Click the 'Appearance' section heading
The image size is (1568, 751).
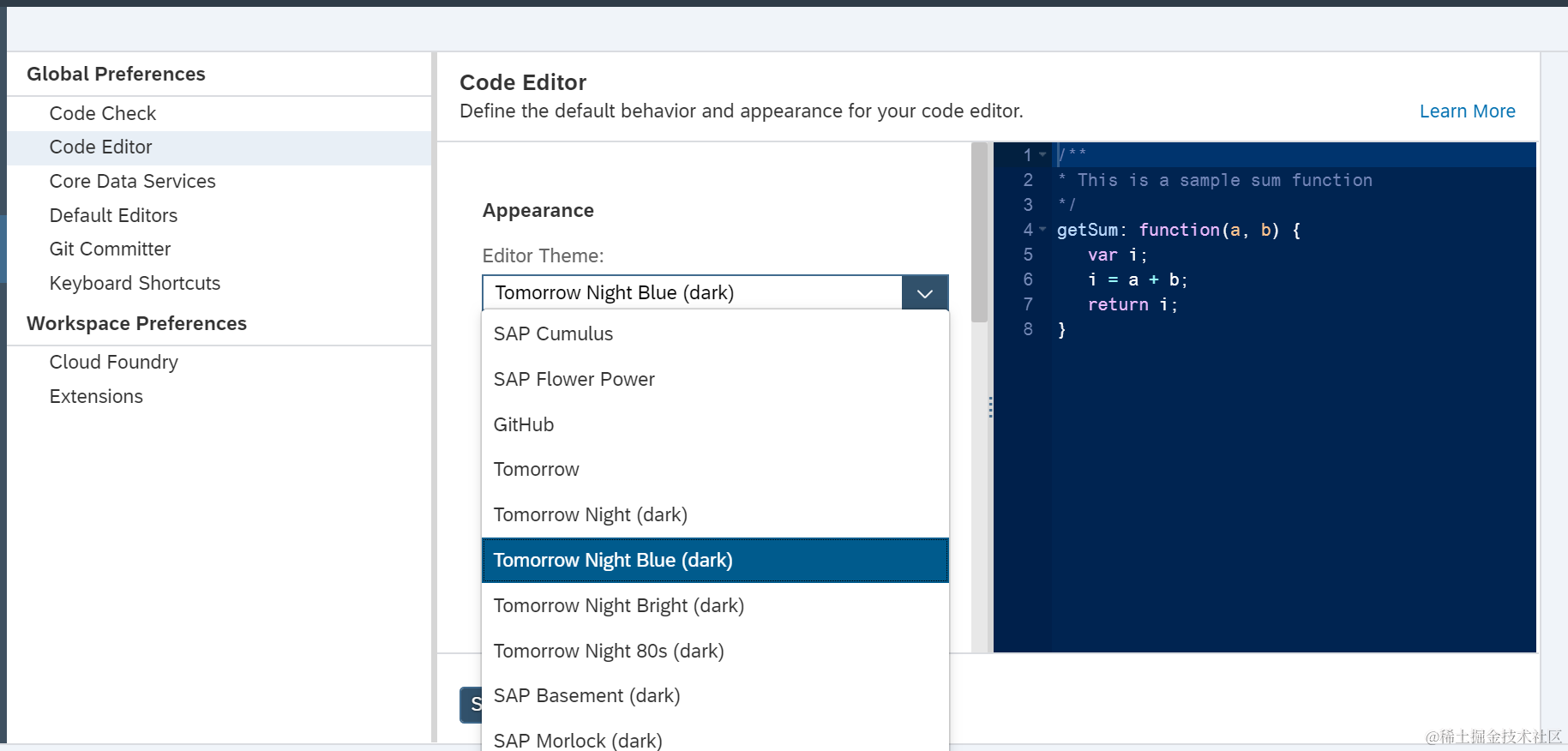point(538,210)
